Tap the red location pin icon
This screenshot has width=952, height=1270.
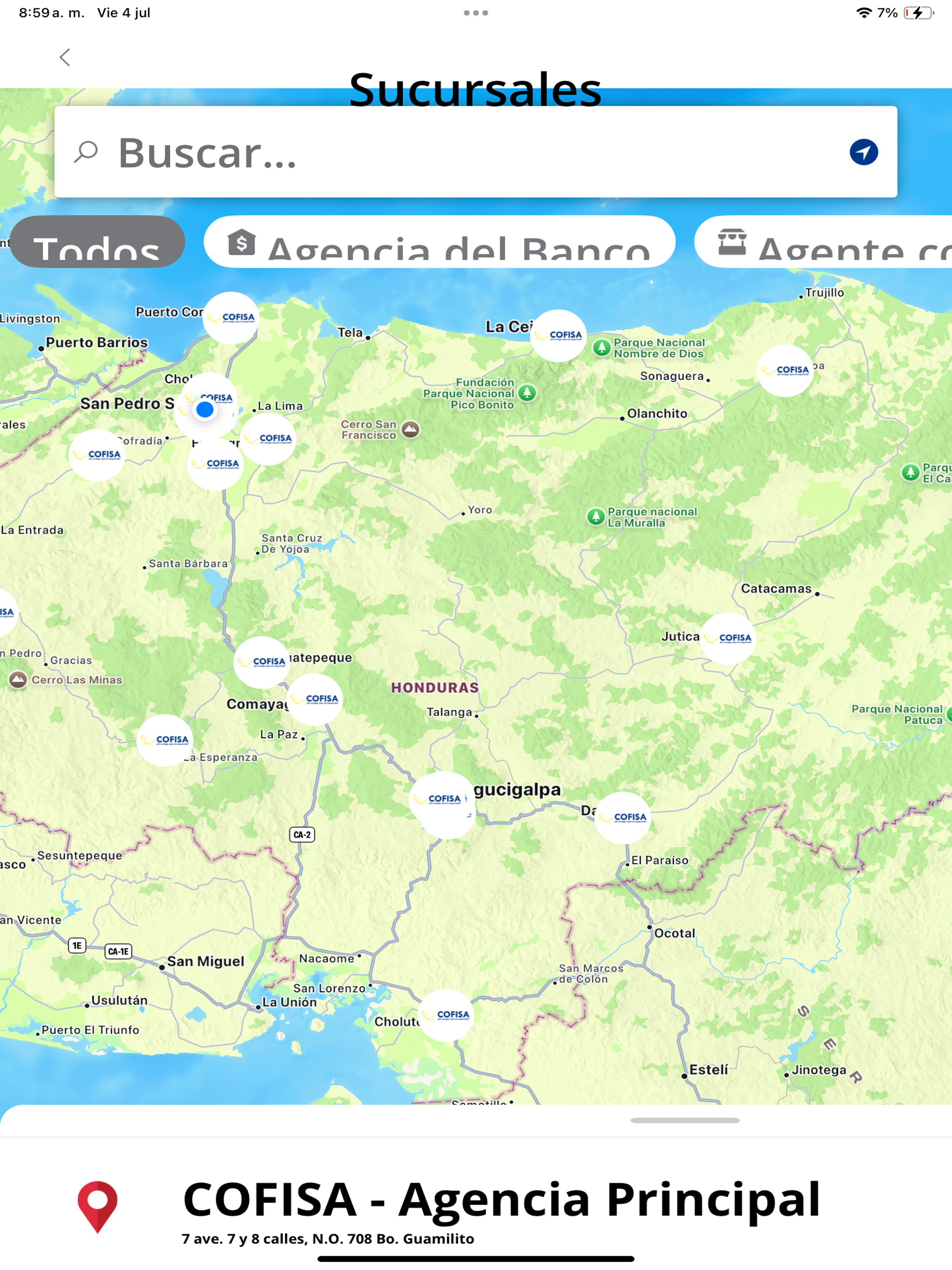[x=98, y=1207]
